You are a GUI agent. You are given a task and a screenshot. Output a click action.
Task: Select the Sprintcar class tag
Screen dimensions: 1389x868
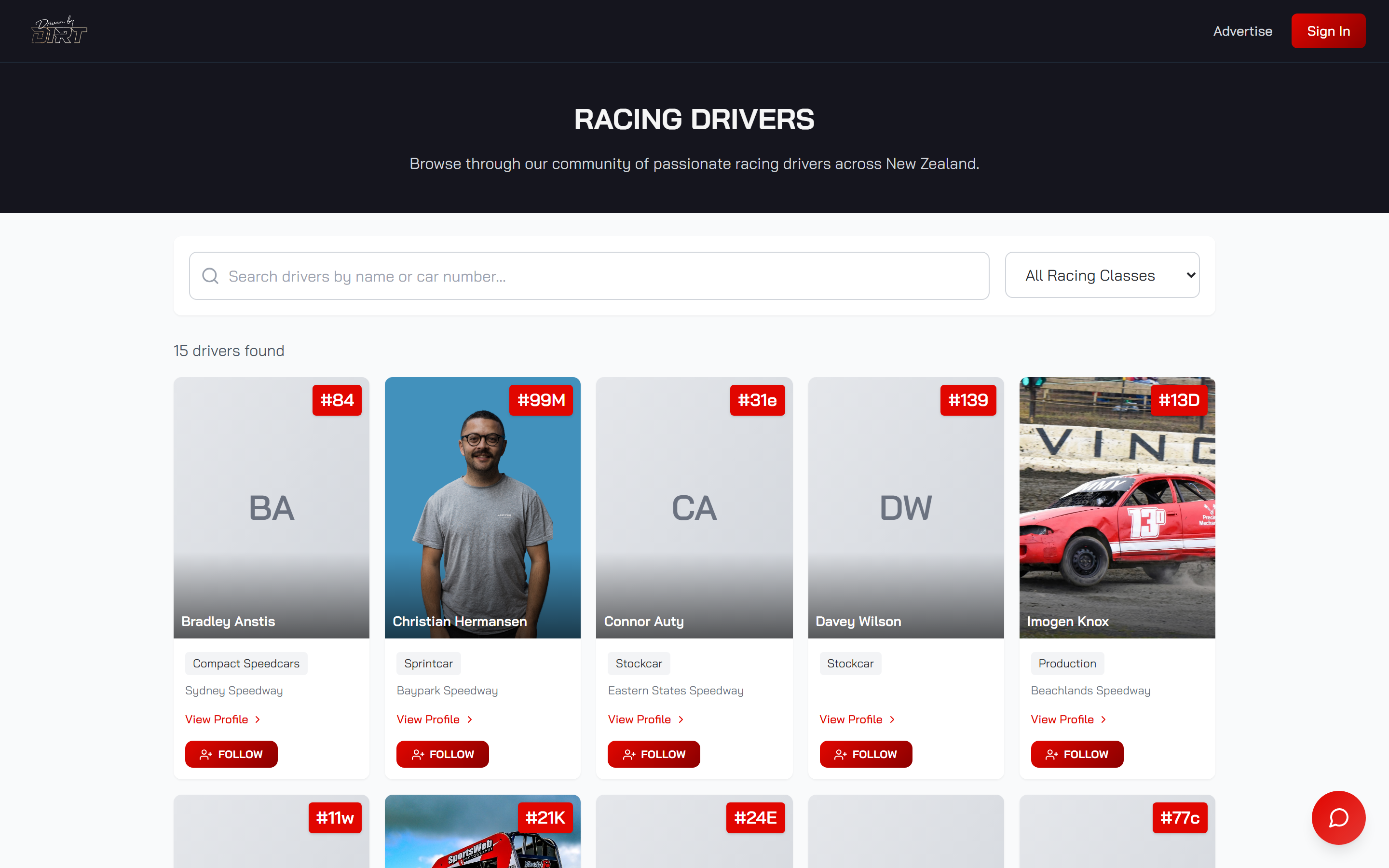tap(428, 663)
